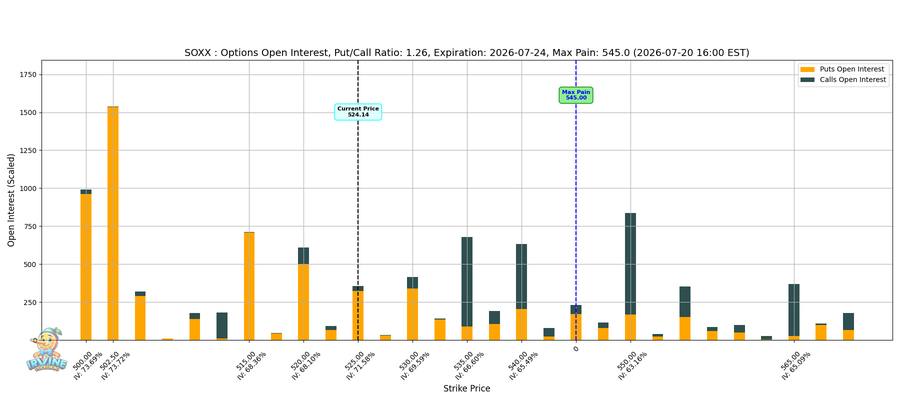Click the dark calls segment of the 540.00 bar
Image resolution: width=900 pixels, height=400 pixels.
click(x=521, y=277)
